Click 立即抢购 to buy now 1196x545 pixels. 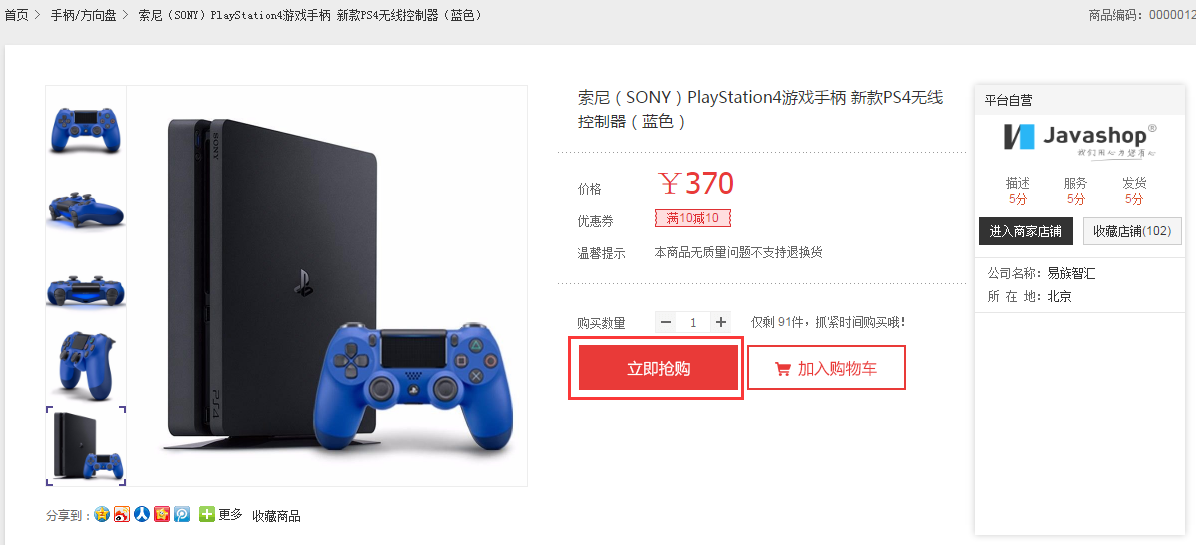tap(658, 368)
